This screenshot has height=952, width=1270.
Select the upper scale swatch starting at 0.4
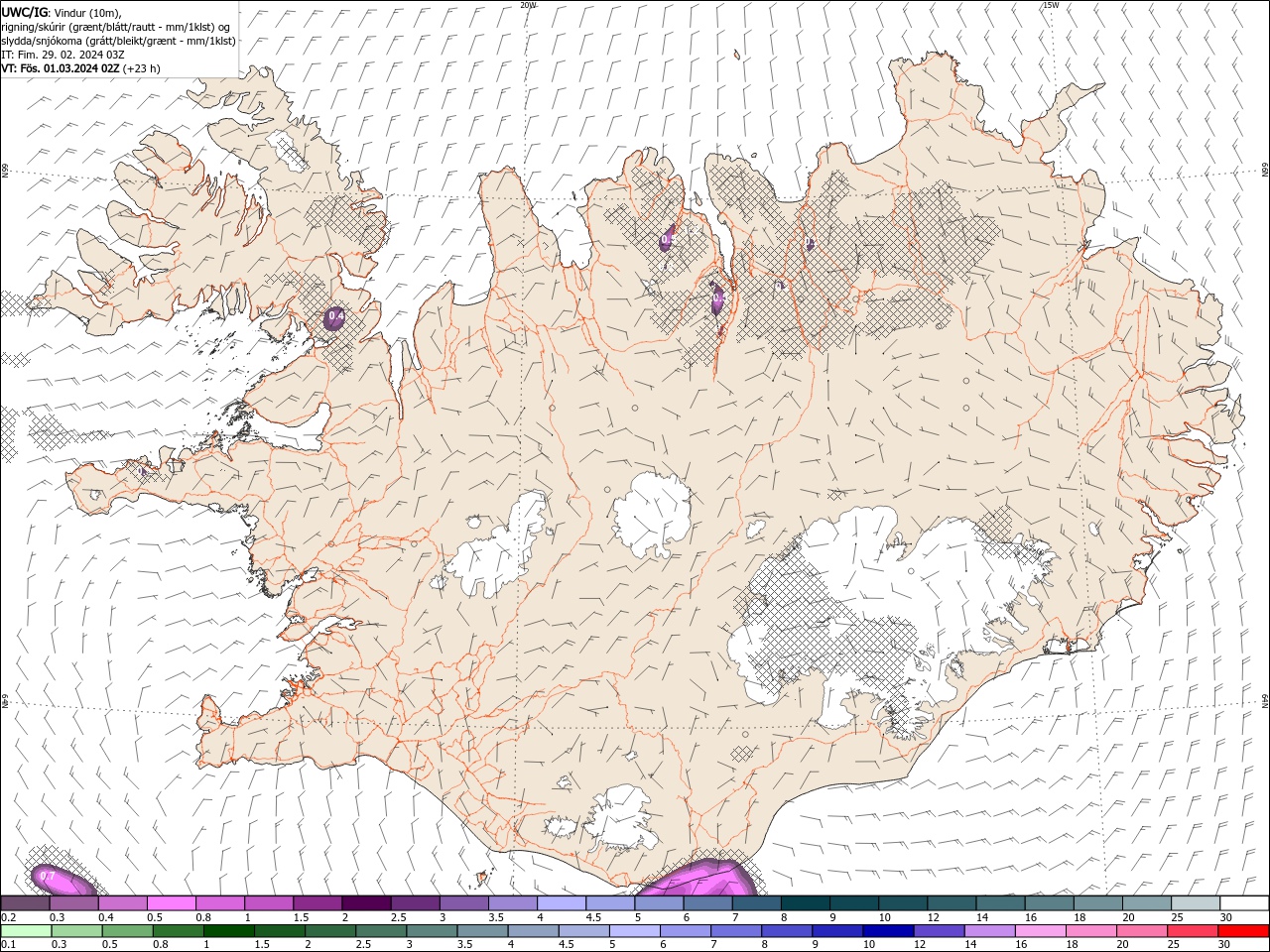122,903
